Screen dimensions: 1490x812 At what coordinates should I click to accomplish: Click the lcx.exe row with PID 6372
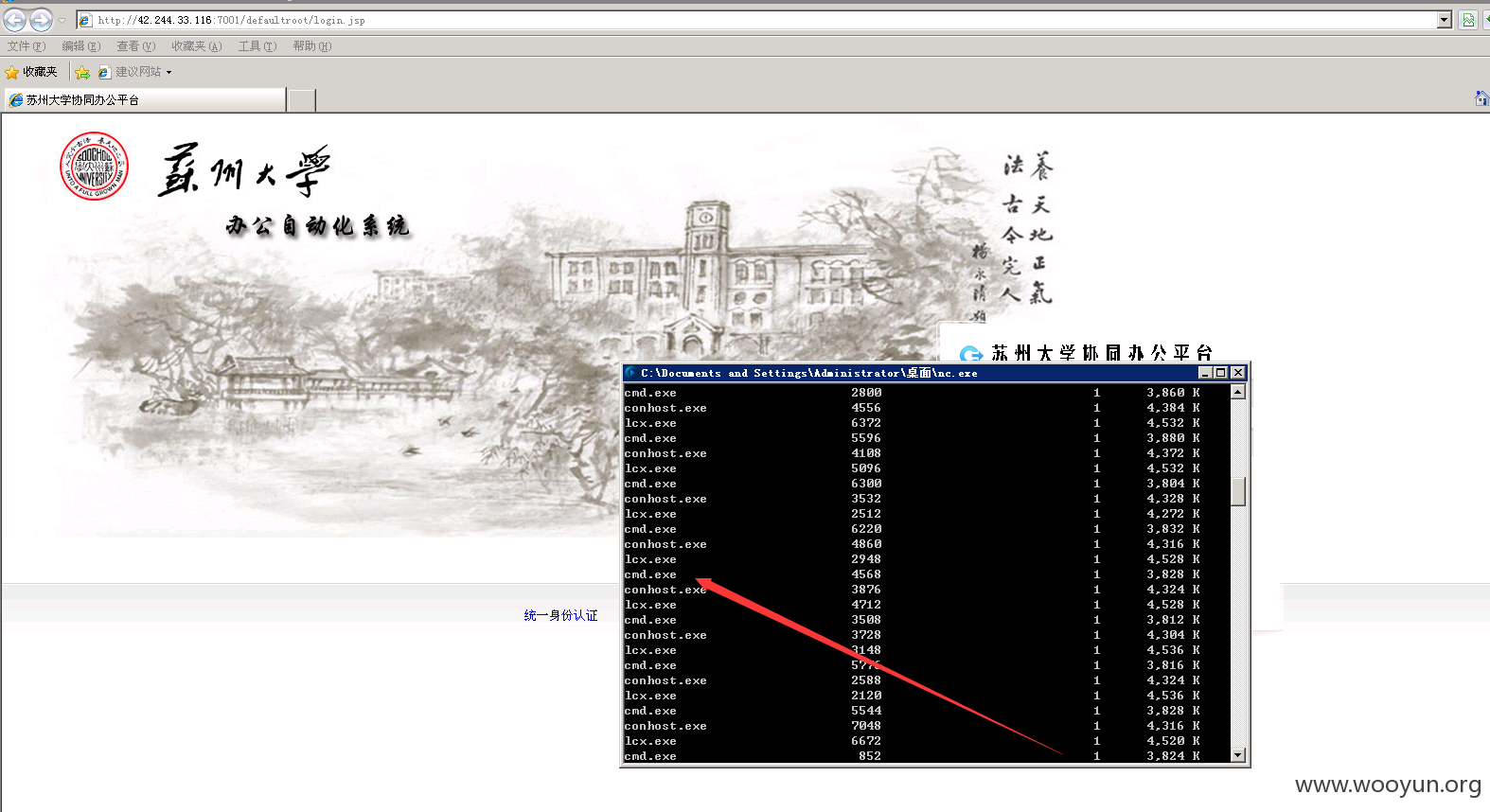pyautogui.click(x=913, y=423)
